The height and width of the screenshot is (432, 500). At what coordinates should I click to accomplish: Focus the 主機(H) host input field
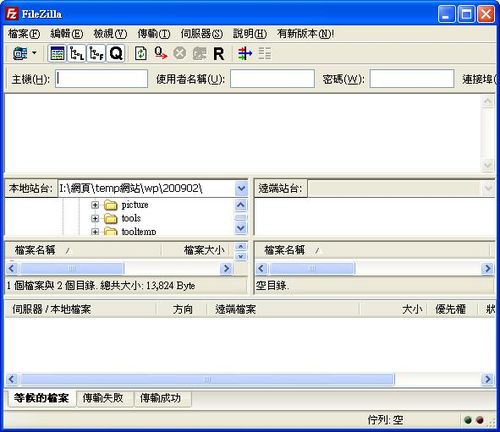pyautogui.click(x=101, y=79)
